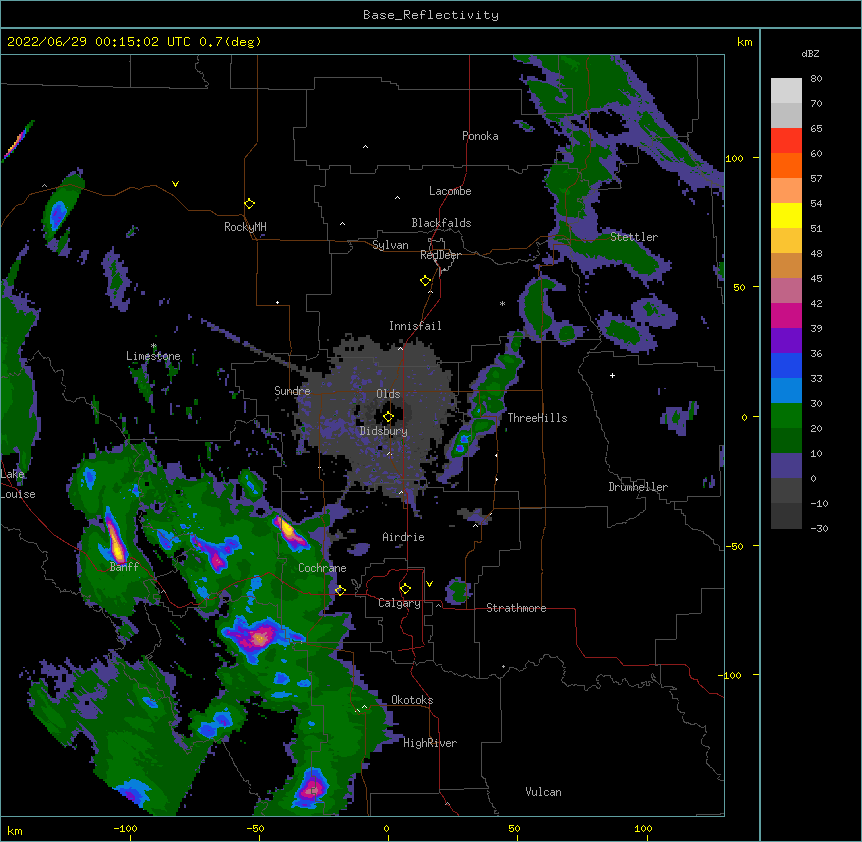Select the light blue 30-33 dBZ legend swatch
This screenshot has width=862, height=842.
[786, 391]
